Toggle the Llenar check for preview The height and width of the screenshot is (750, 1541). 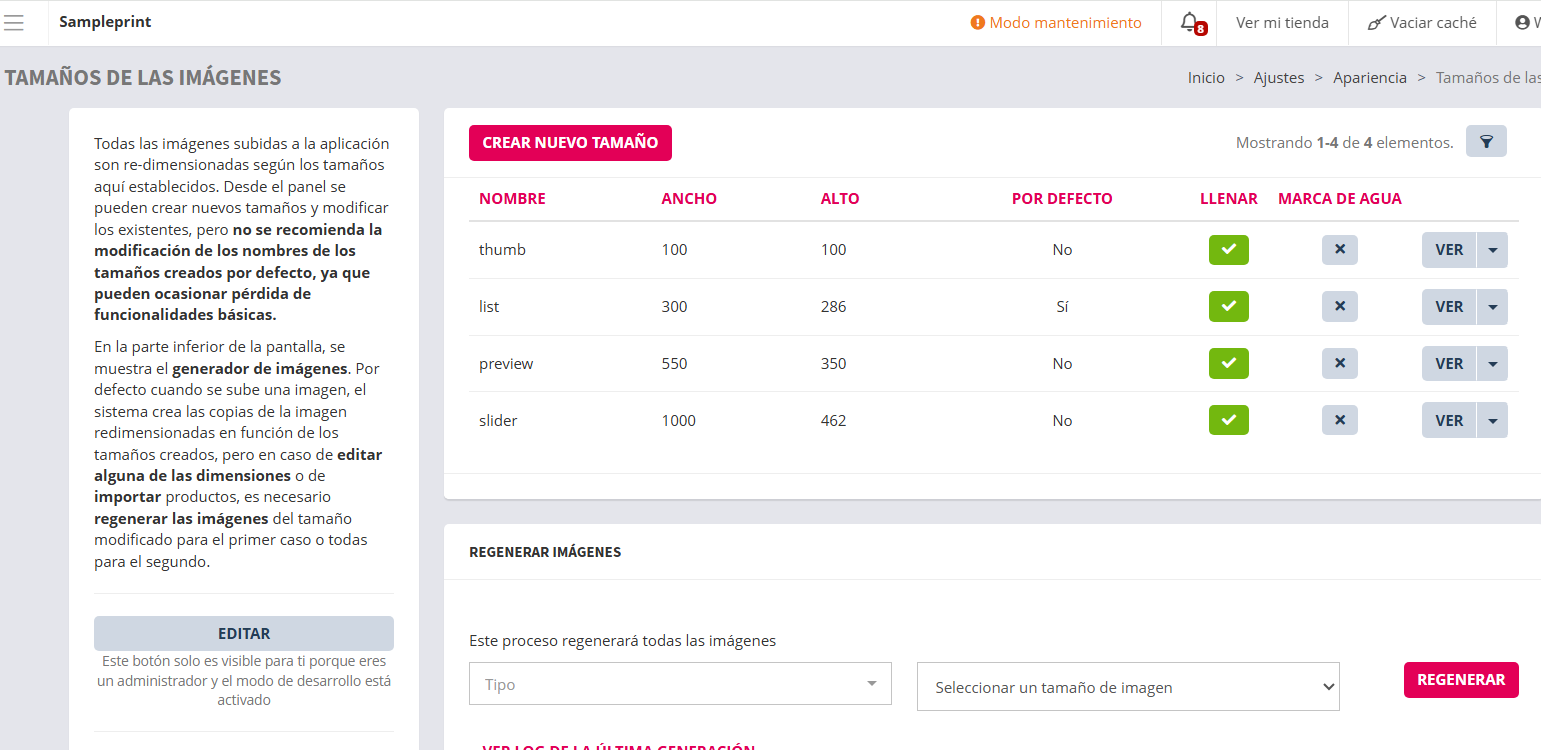[x=1228, y=364]
